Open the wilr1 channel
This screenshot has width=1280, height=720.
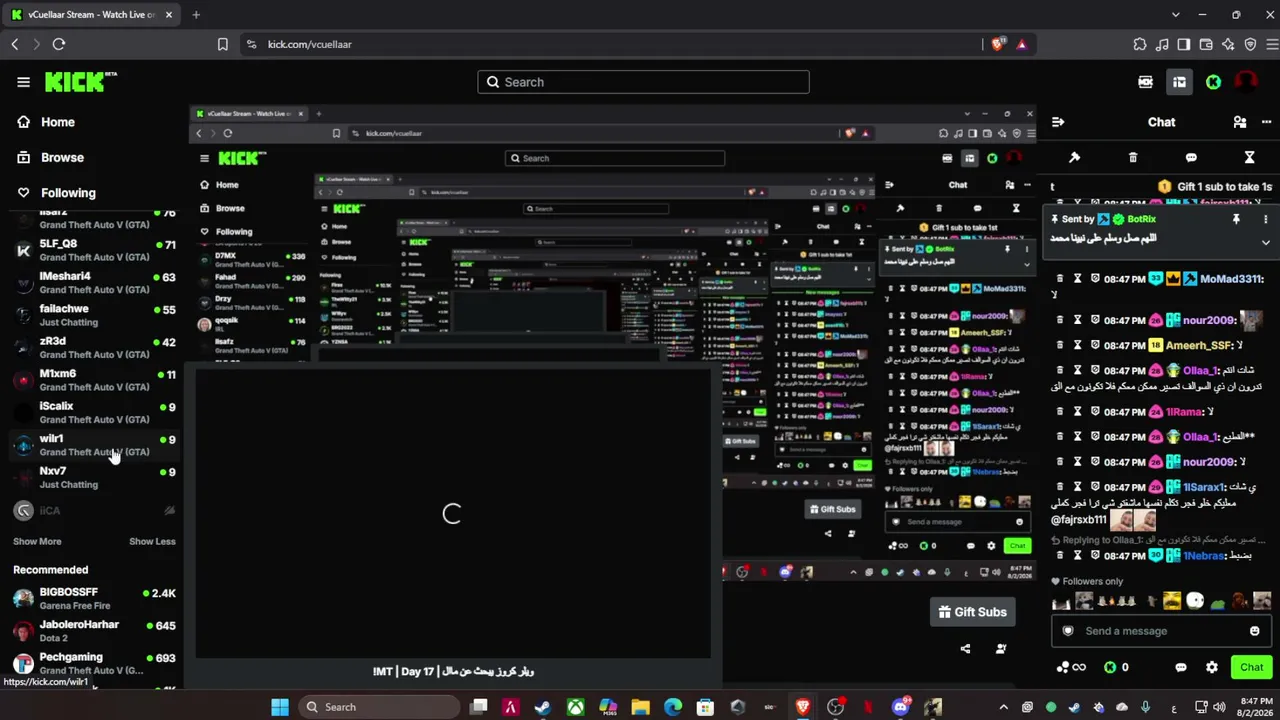click(94, 445)
